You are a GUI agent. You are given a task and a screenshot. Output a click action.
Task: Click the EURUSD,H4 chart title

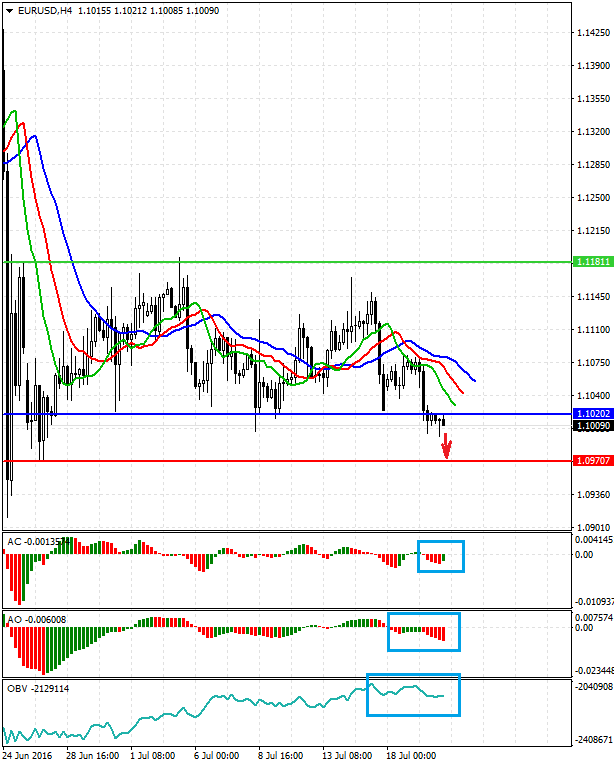tap(45, 11)
